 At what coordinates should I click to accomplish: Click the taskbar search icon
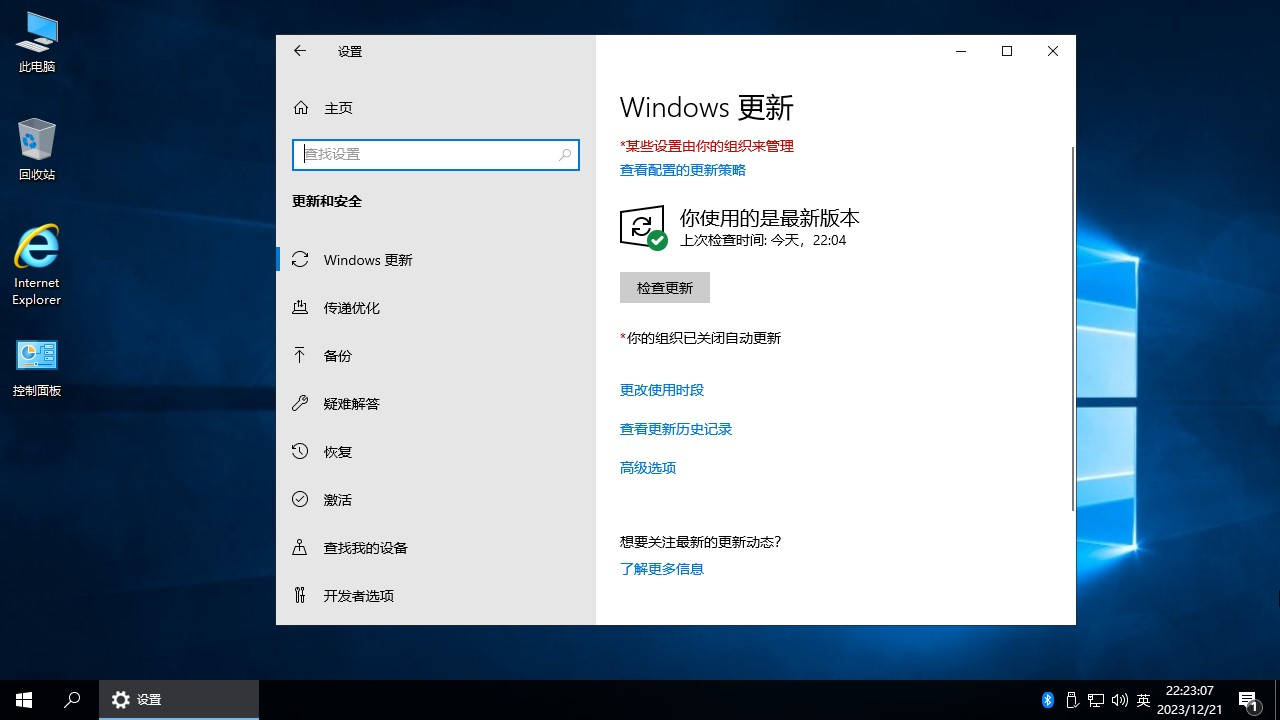click(72, 700)
